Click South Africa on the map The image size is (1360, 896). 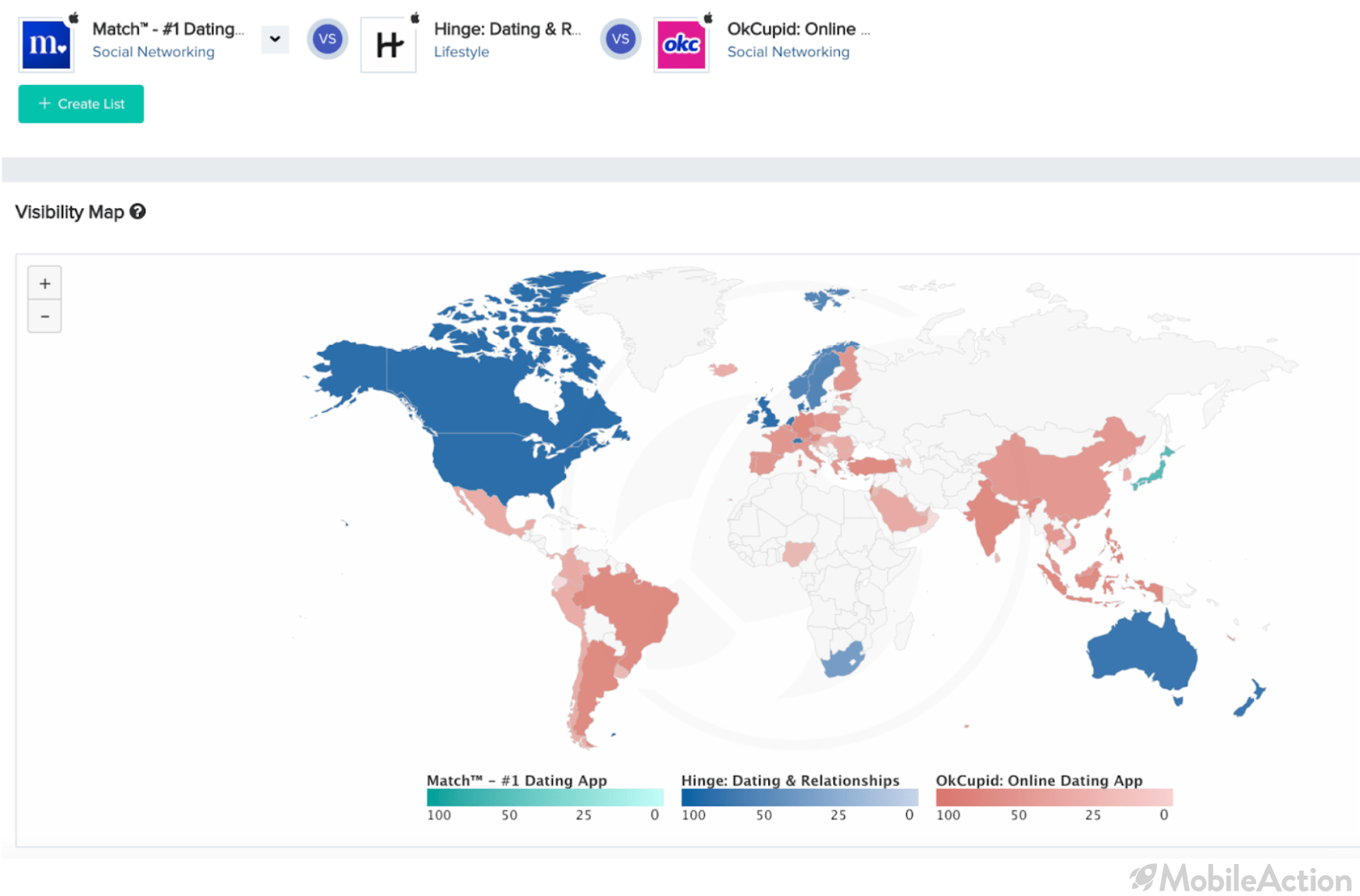pyautogui.click(x=843, y=660)
